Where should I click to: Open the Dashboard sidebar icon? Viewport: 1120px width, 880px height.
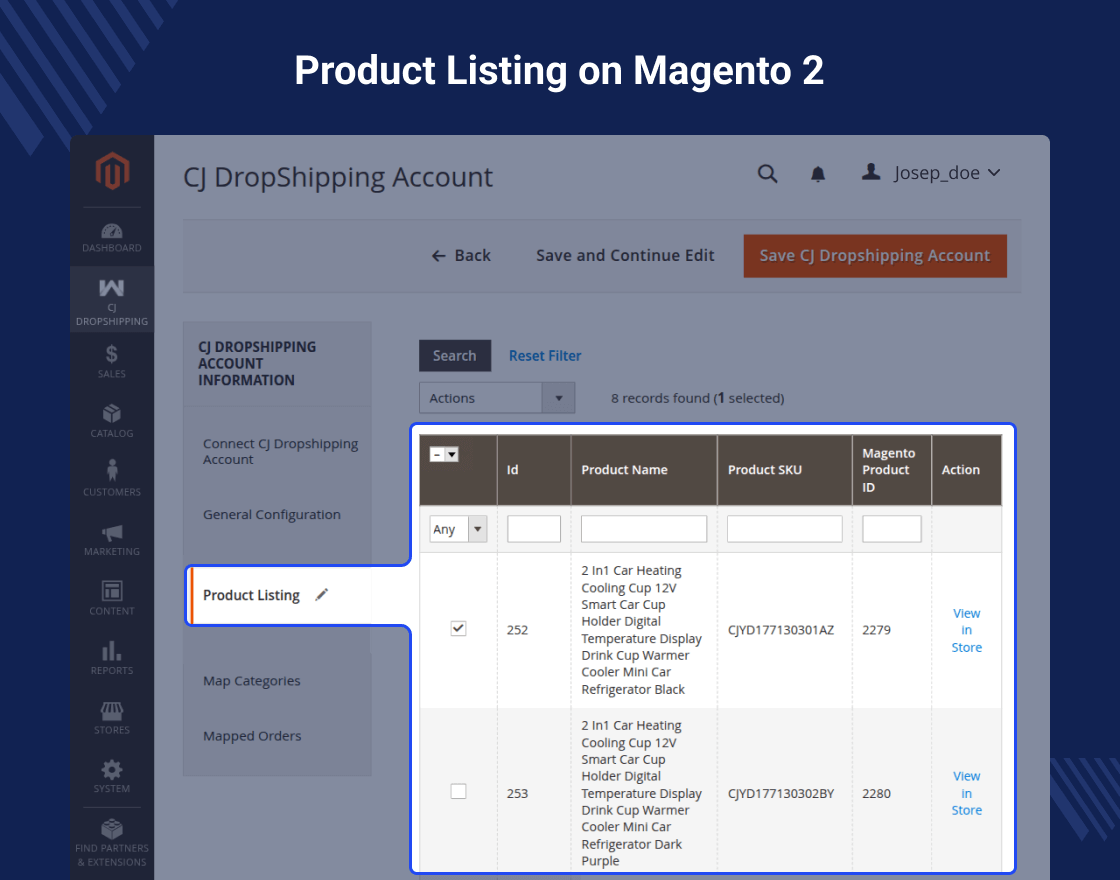click(111, 238)
